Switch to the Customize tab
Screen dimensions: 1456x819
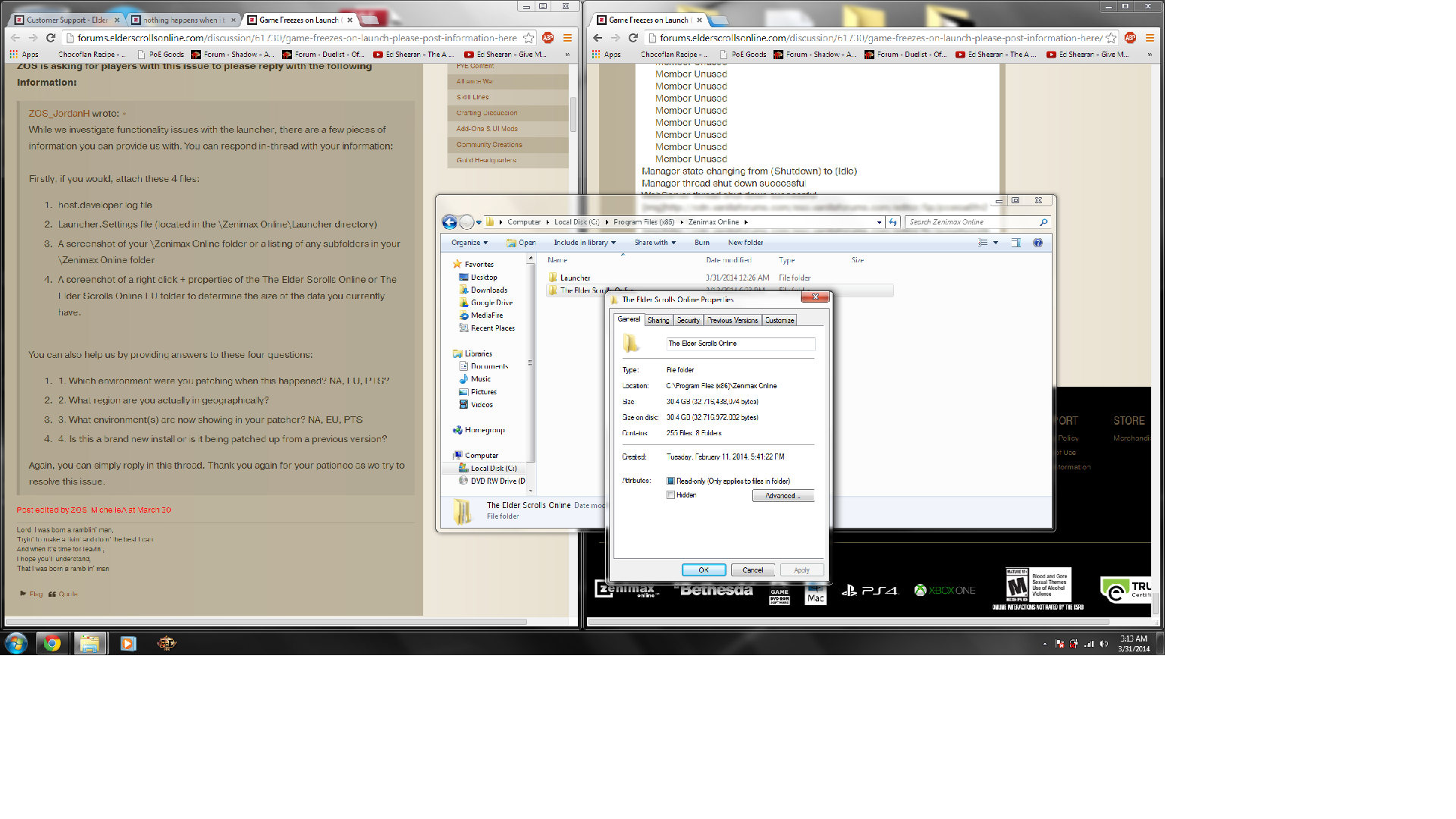click(780, 320)
